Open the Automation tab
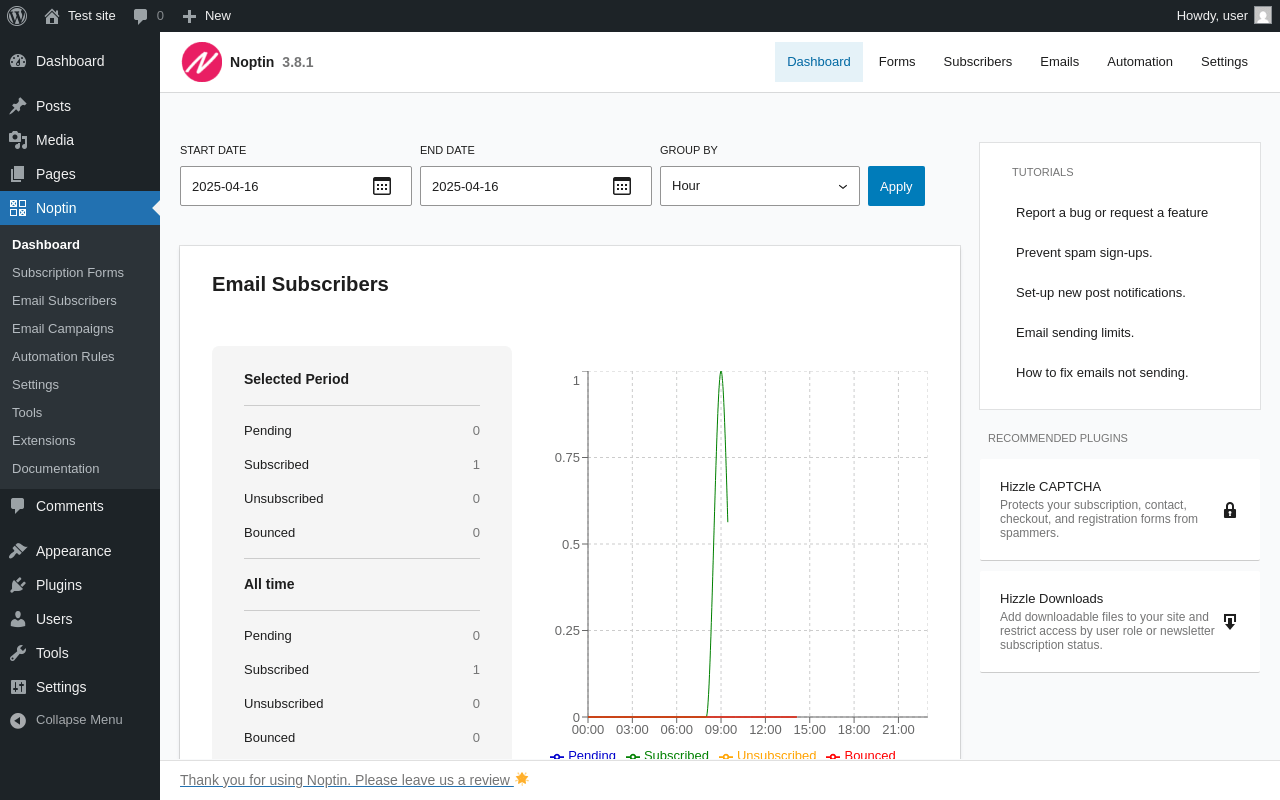This screenshot has height=800, width=1280. [1139, 62]
